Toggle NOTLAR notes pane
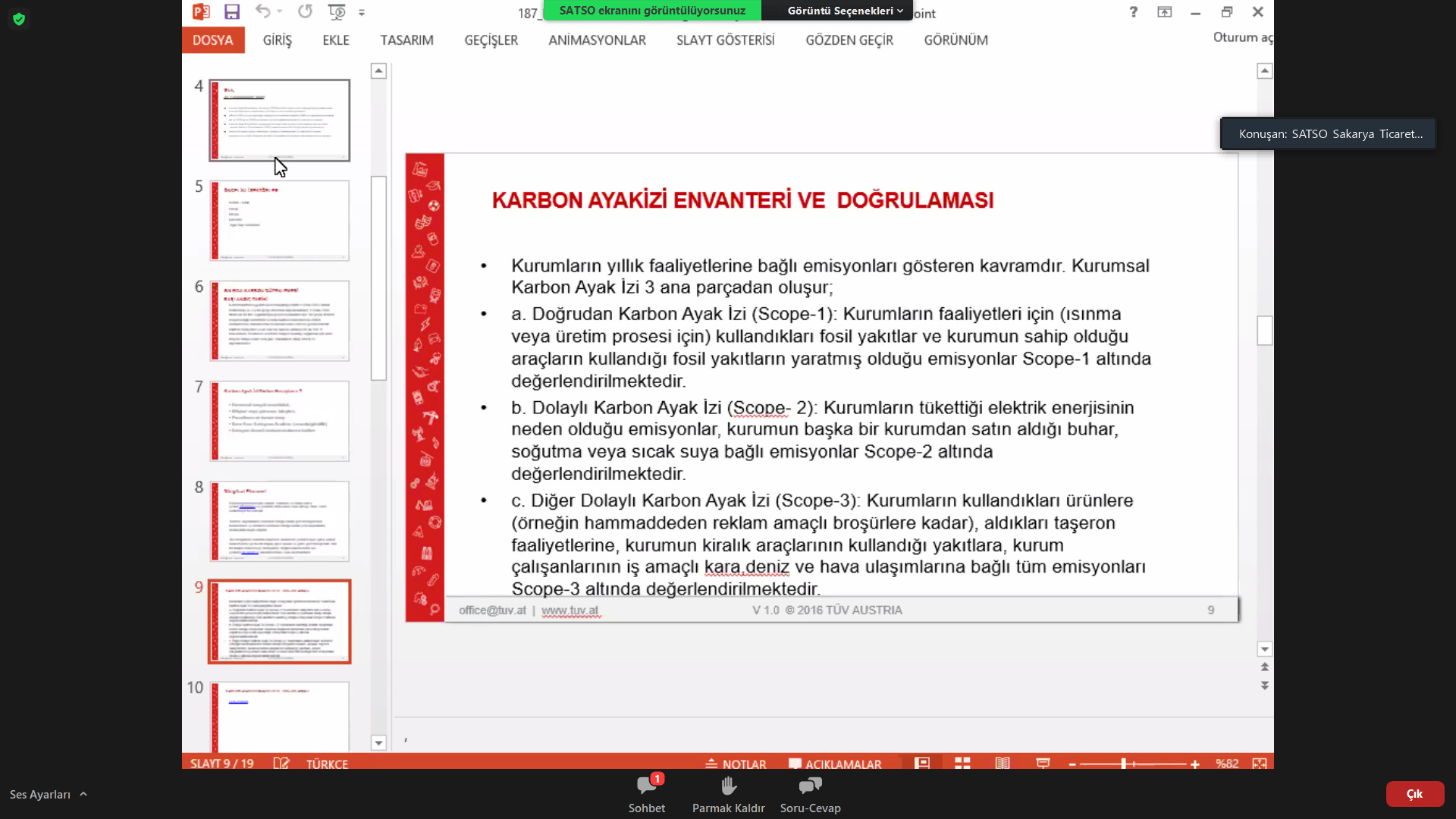Viewport: 1456px width, 819px height. click(x=736, y=764)
